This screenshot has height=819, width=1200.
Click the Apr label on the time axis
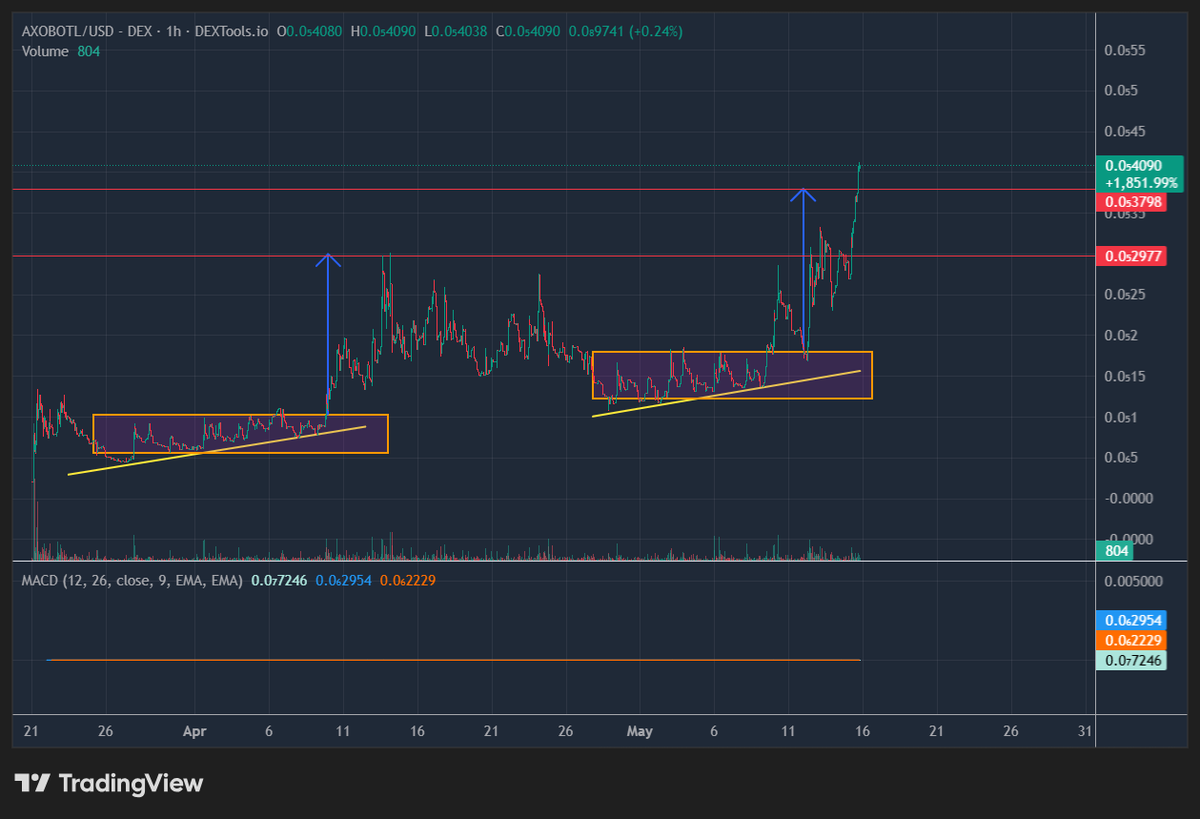pos(194,731)
